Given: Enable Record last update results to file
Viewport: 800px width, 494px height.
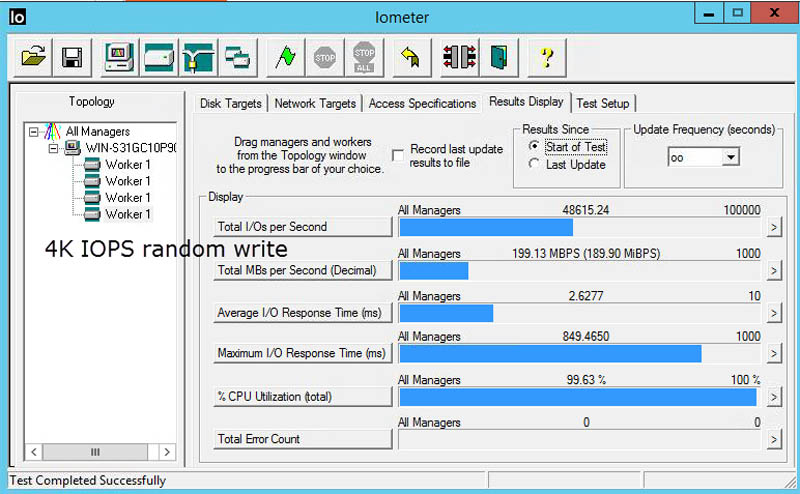Looking at the screenshot, I should (x=397, y=155).
